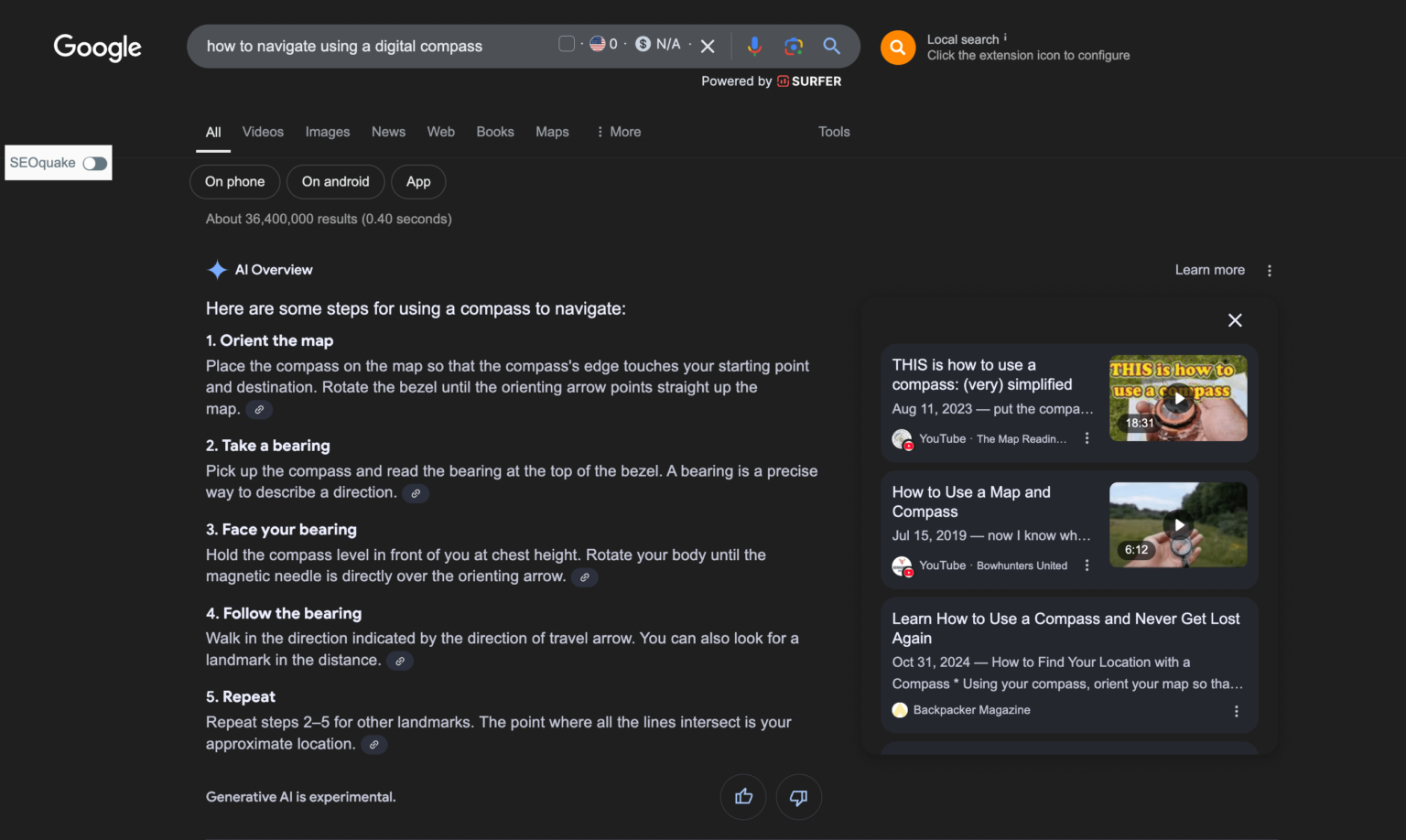The image size is (1406, 840).
Task: Click the orange Local search icon
Action: [x=897, y=48]
